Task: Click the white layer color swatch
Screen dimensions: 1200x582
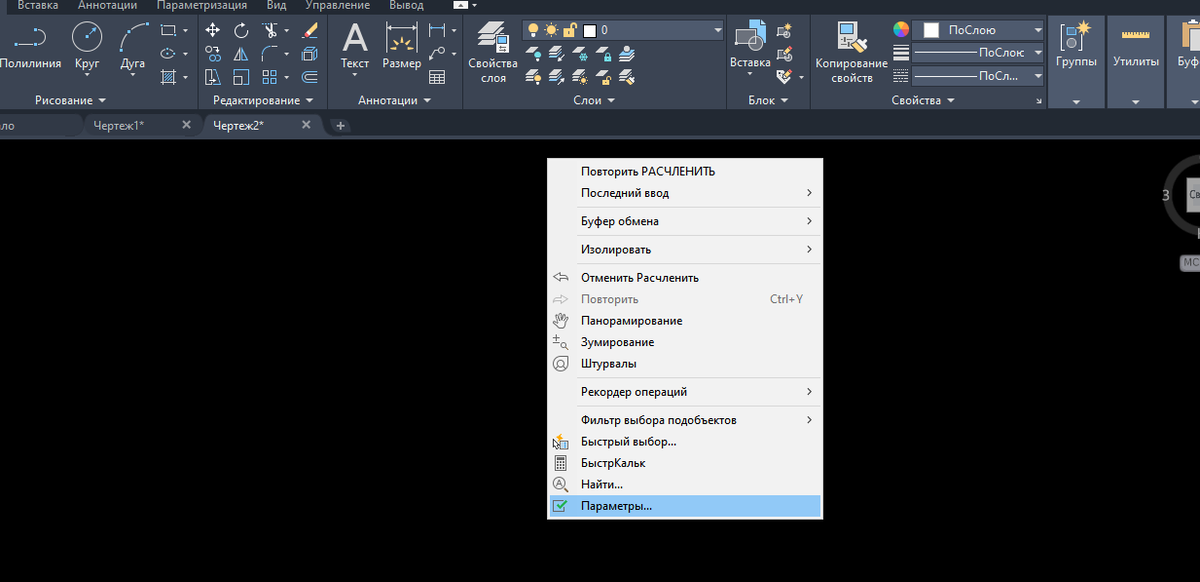Action: click(x=590, y=31)
